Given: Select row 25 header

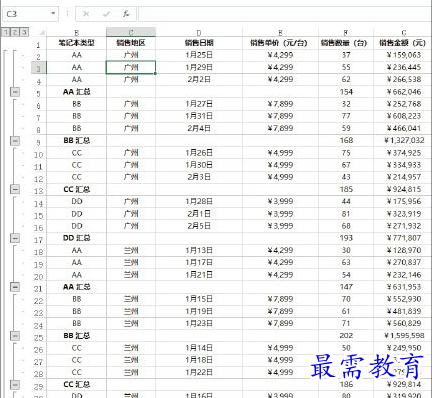Looking at the screenshot, I should click(39, 337).
